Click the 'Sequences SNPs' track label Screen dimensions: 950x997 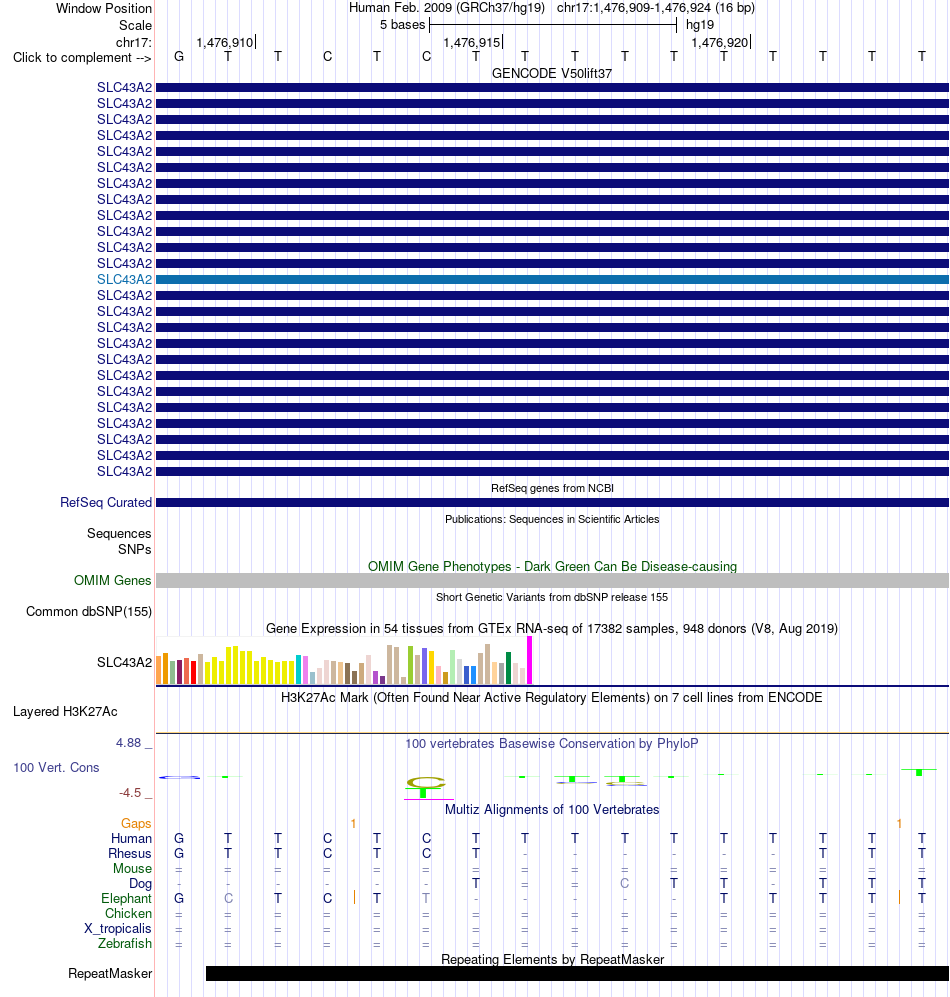coord(120,541)
